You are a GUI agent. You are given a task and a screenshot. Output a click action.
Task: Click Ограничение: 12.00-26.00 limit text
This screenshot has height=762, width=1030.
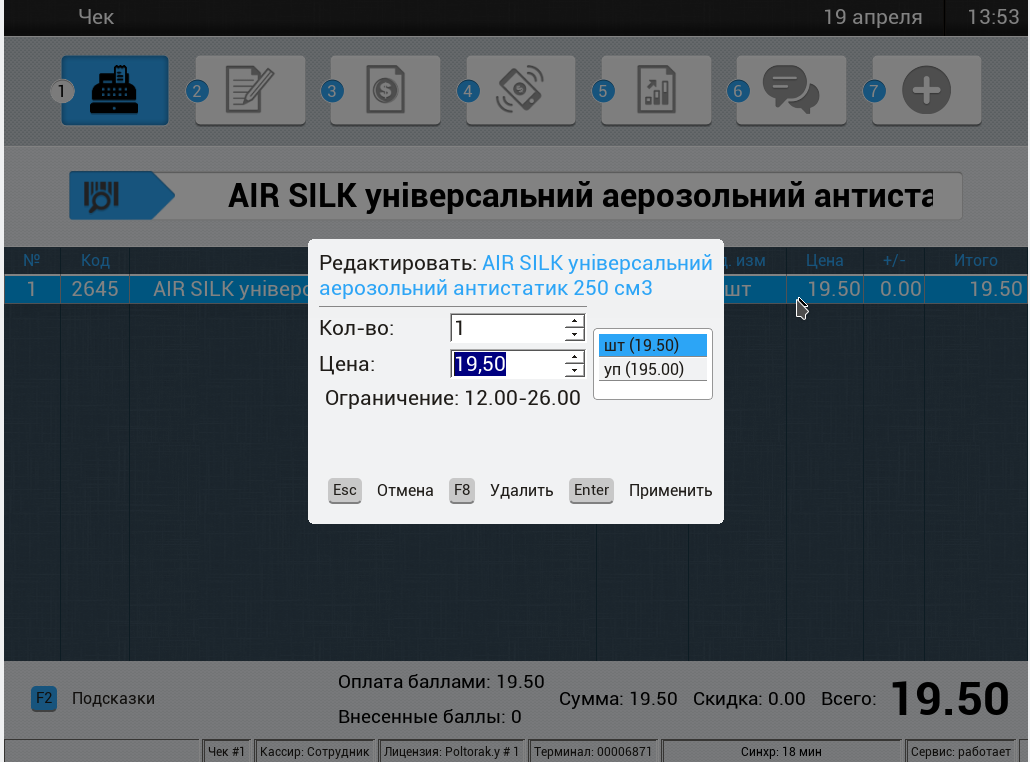pyautogui.click(x=453, y=398)
